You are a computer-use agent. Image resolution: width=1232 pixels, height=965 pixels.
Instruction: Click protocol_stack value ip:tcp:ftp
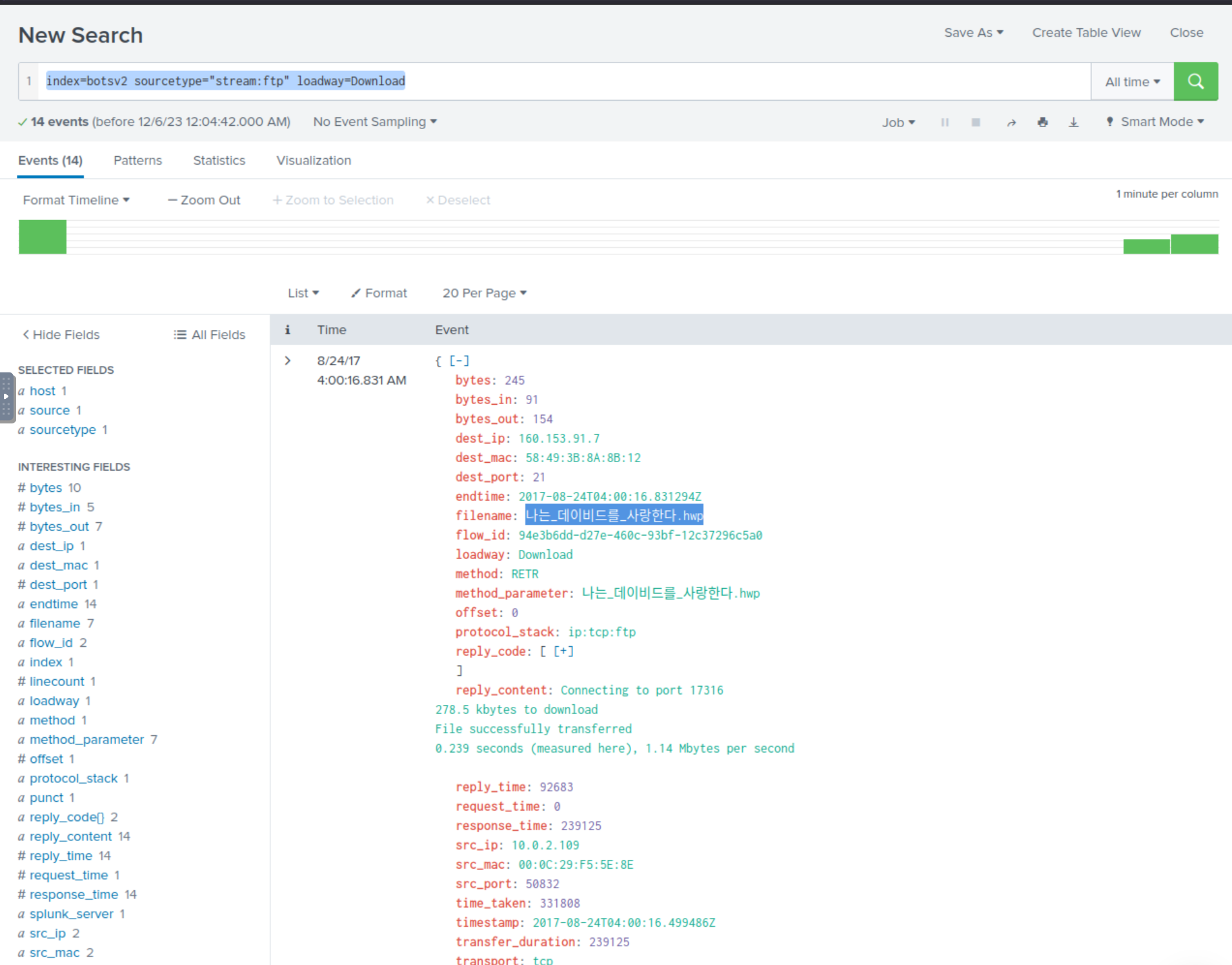[601, 632]
